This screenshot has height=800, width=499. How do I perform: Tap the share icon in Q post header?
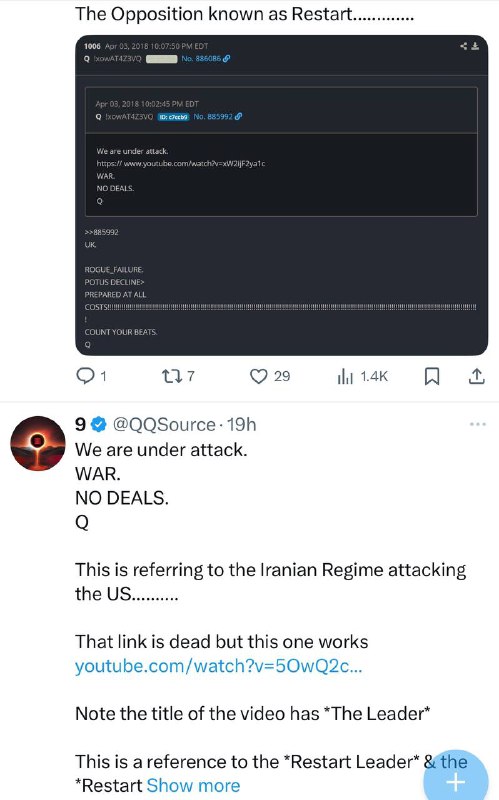coord(463,46)
